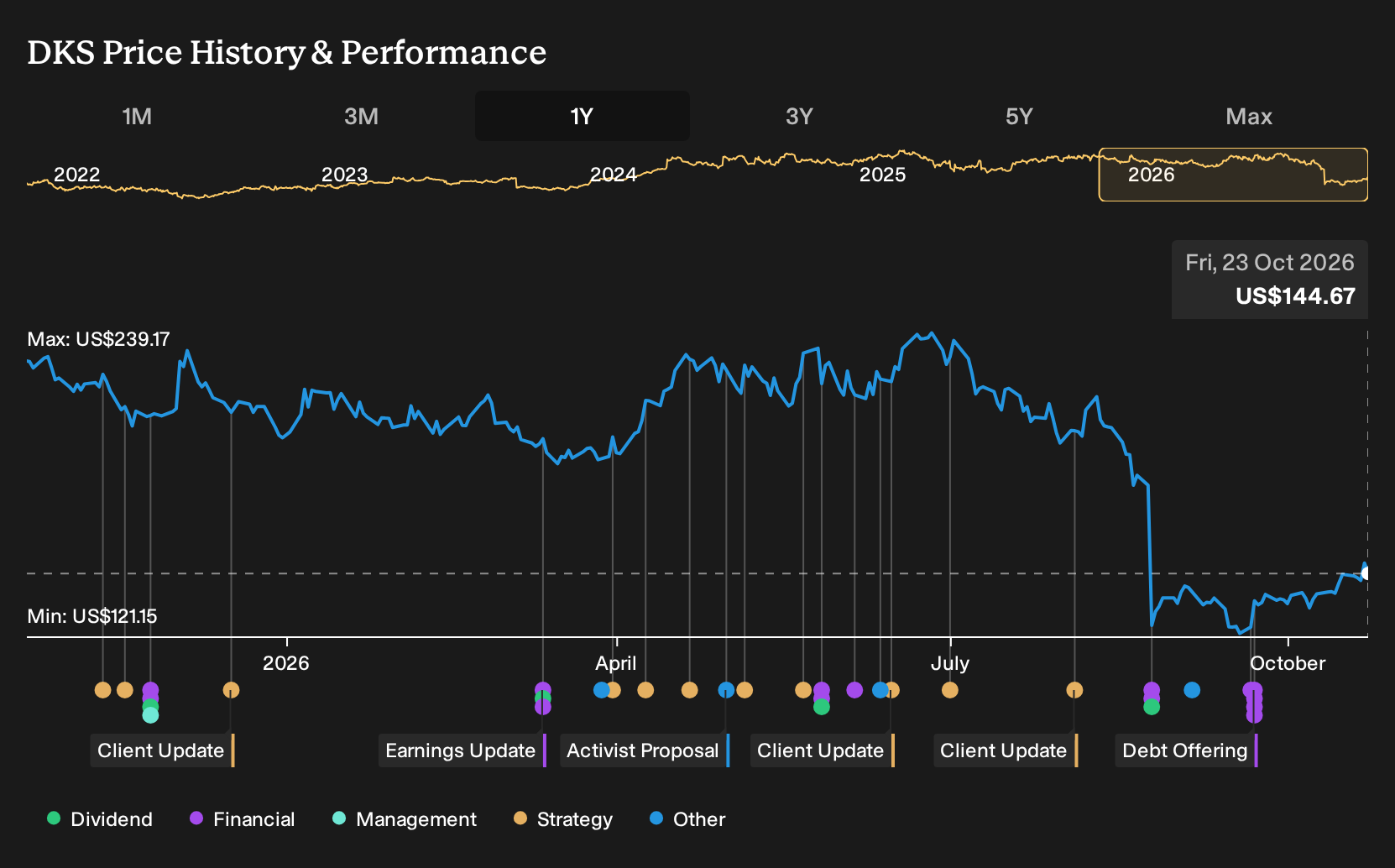
Task: Click the highlighted 2026 range selector window
Action: 1233,175
